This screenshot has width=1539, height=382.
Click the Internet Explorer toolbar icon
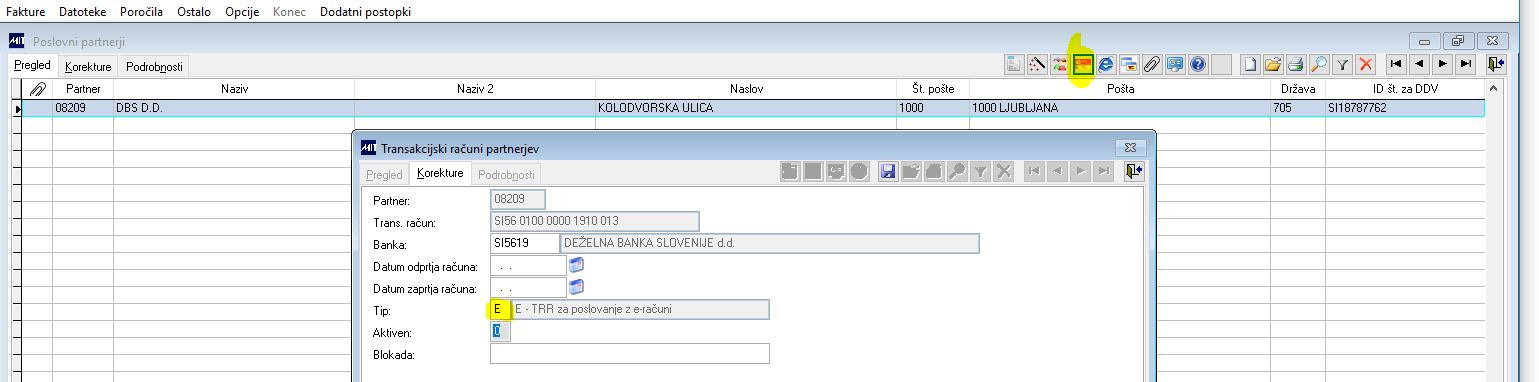click(1106, 64)
